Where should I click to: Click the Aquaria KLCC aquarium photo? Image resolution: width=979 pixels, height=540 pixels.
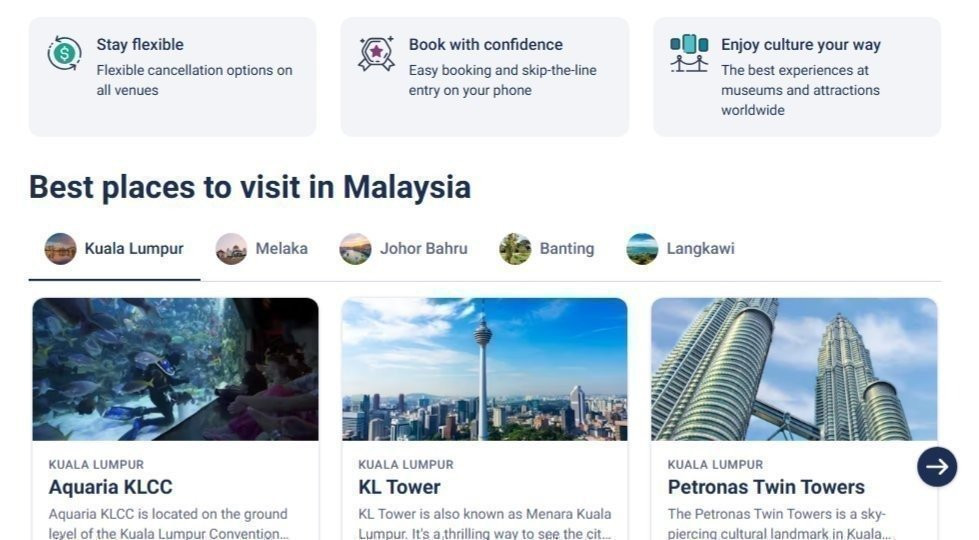click(175, 369)
